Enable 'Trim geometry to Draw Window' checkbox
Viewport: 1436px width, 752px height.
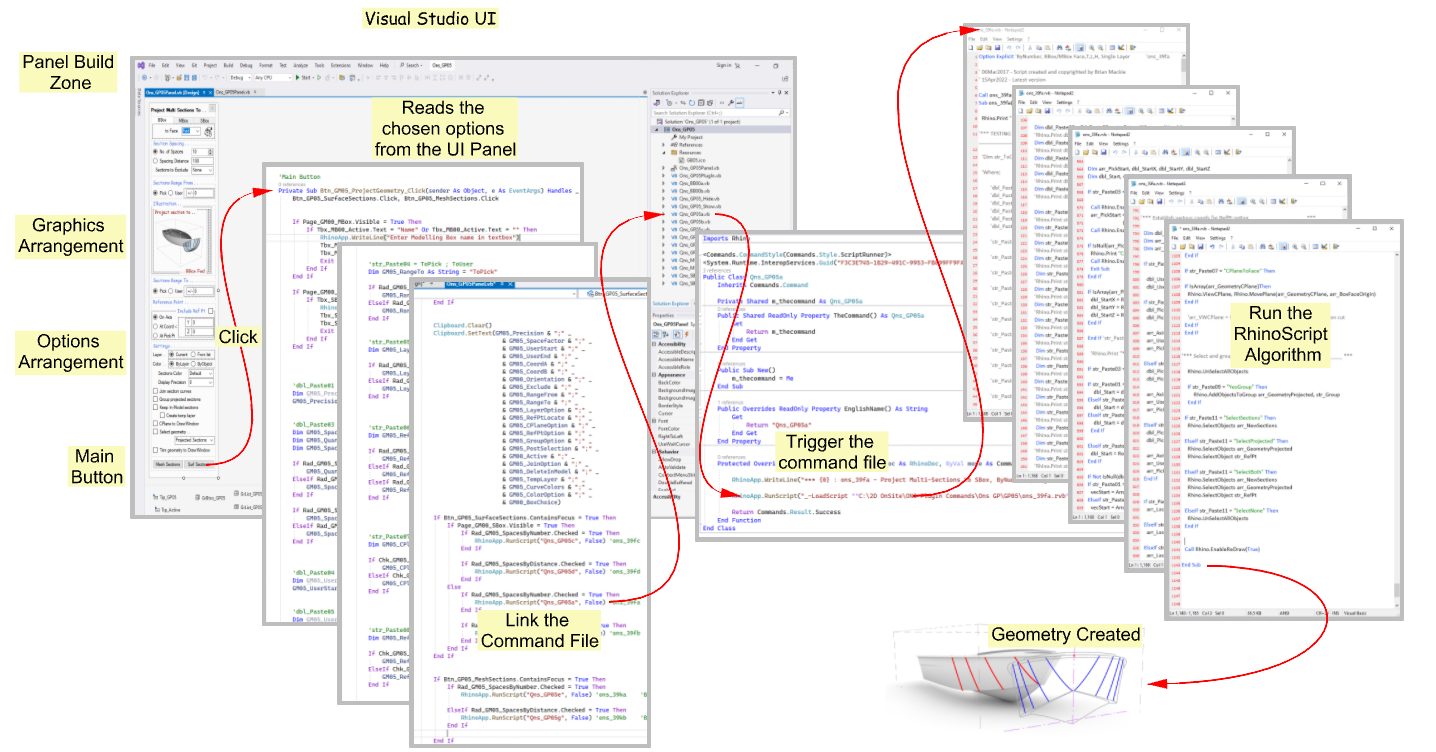pos(155,450)
